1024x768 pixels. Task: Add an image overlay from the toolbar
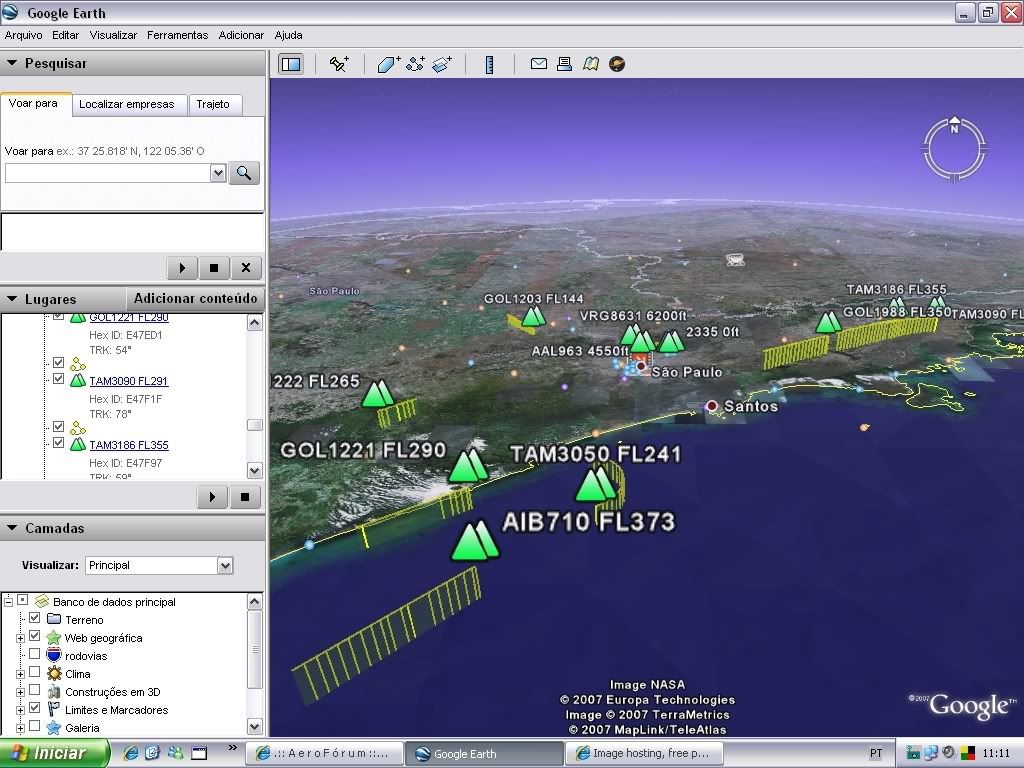[x=442, y=64]
